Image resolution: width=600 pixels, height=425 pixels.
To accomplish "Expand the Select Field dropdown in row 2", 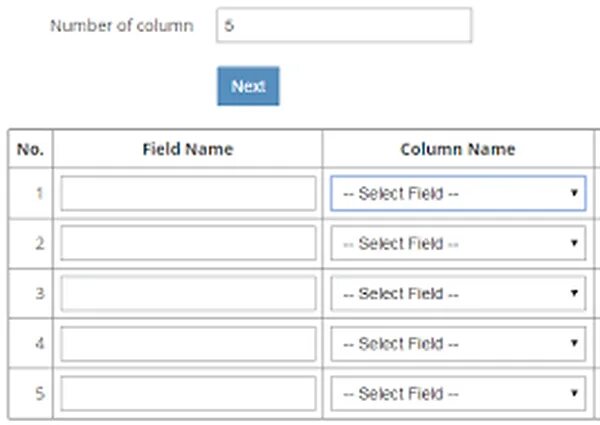I will pyautogui.click(x=458, y=243).
